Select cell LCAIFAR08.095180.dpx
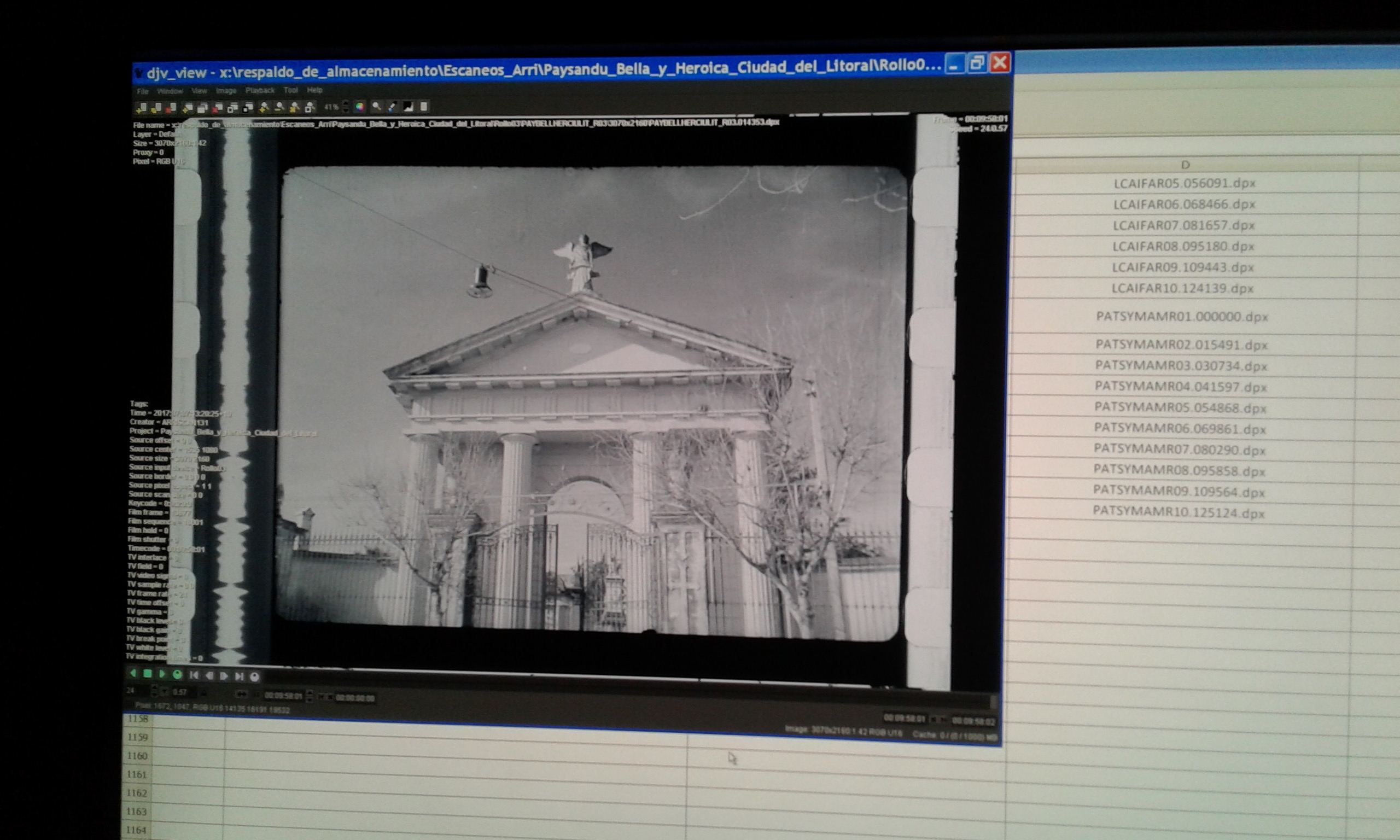Image resolution: width=1400 pixels, height=840 pixels. [x=1183, y=246]
